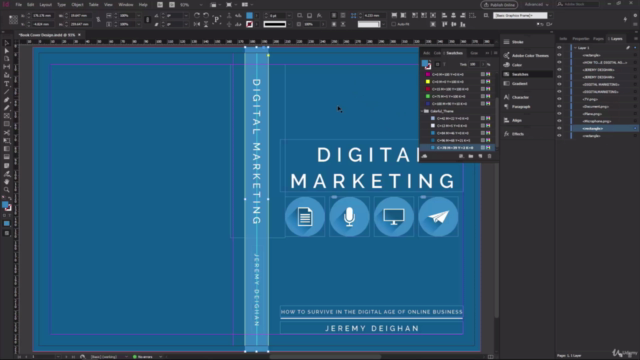Click the rotate 90° counter-clockwise icon
The image size is (640, 360).
point(206,16)
